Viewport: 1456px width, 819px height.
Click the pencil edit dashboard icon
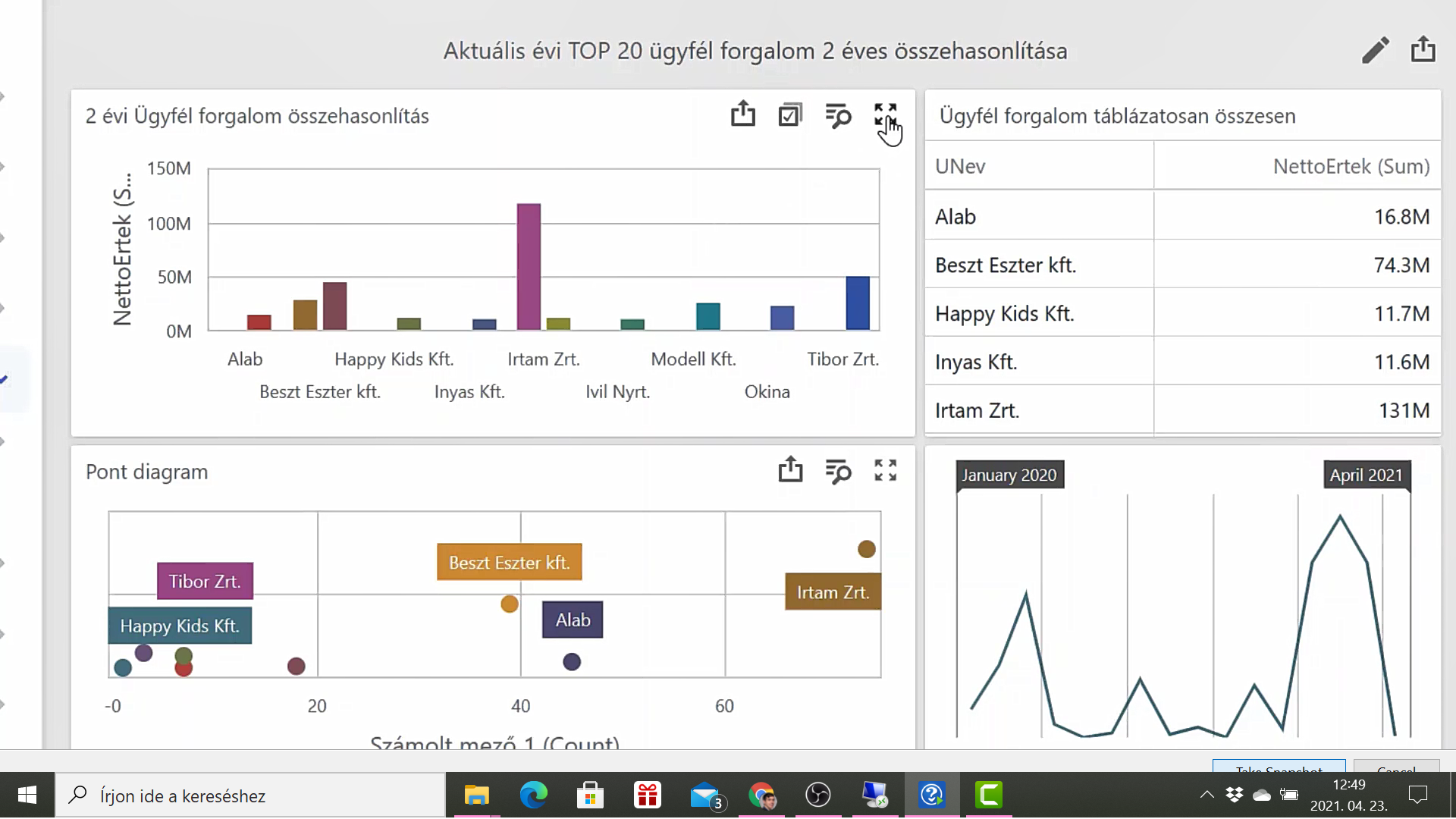click(1375, 51)
